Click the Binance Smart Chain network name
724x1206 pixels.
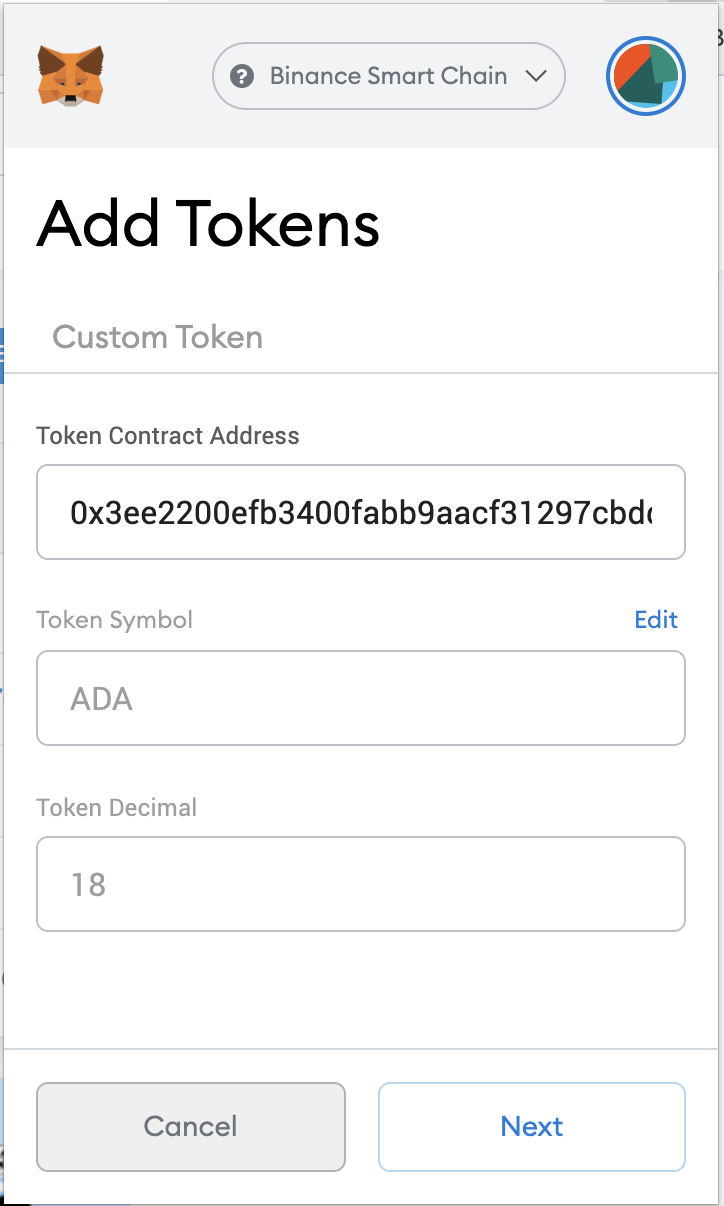pyautogui.click(x=388, y=76)
